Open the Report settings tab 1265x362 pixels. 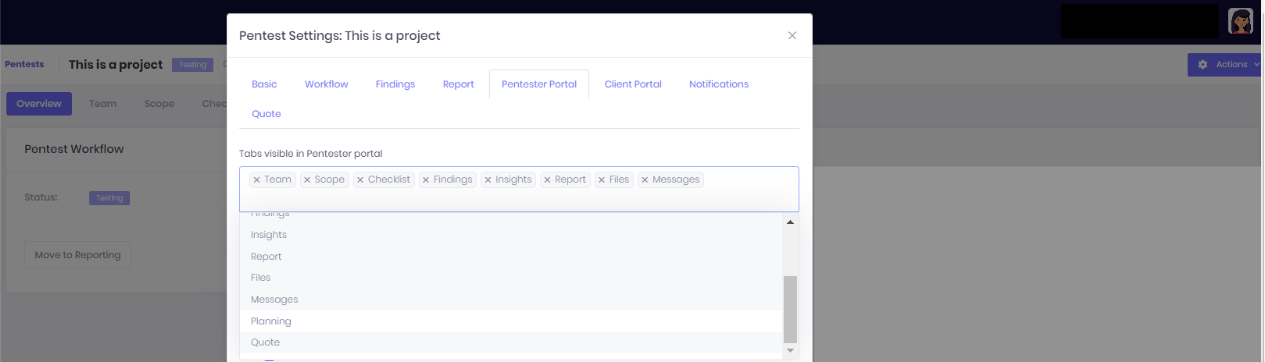click(459, 84)
